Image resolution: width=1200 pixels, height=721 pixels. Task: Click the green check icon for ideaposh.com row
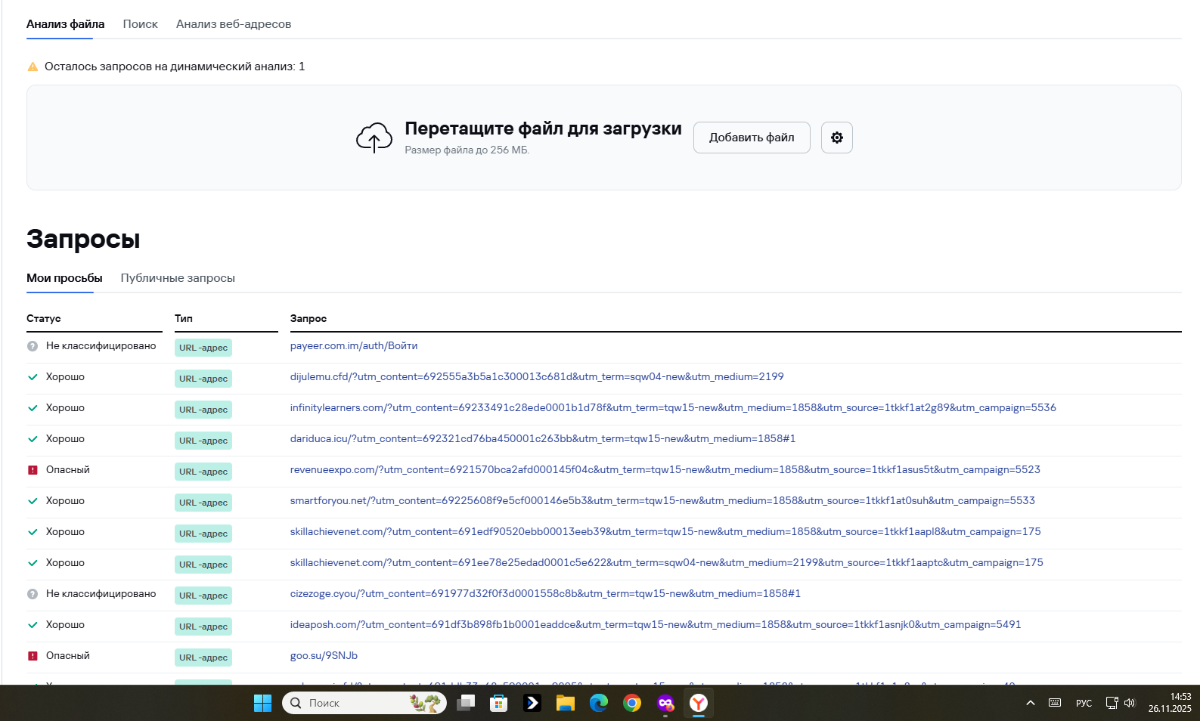point(33,625)
